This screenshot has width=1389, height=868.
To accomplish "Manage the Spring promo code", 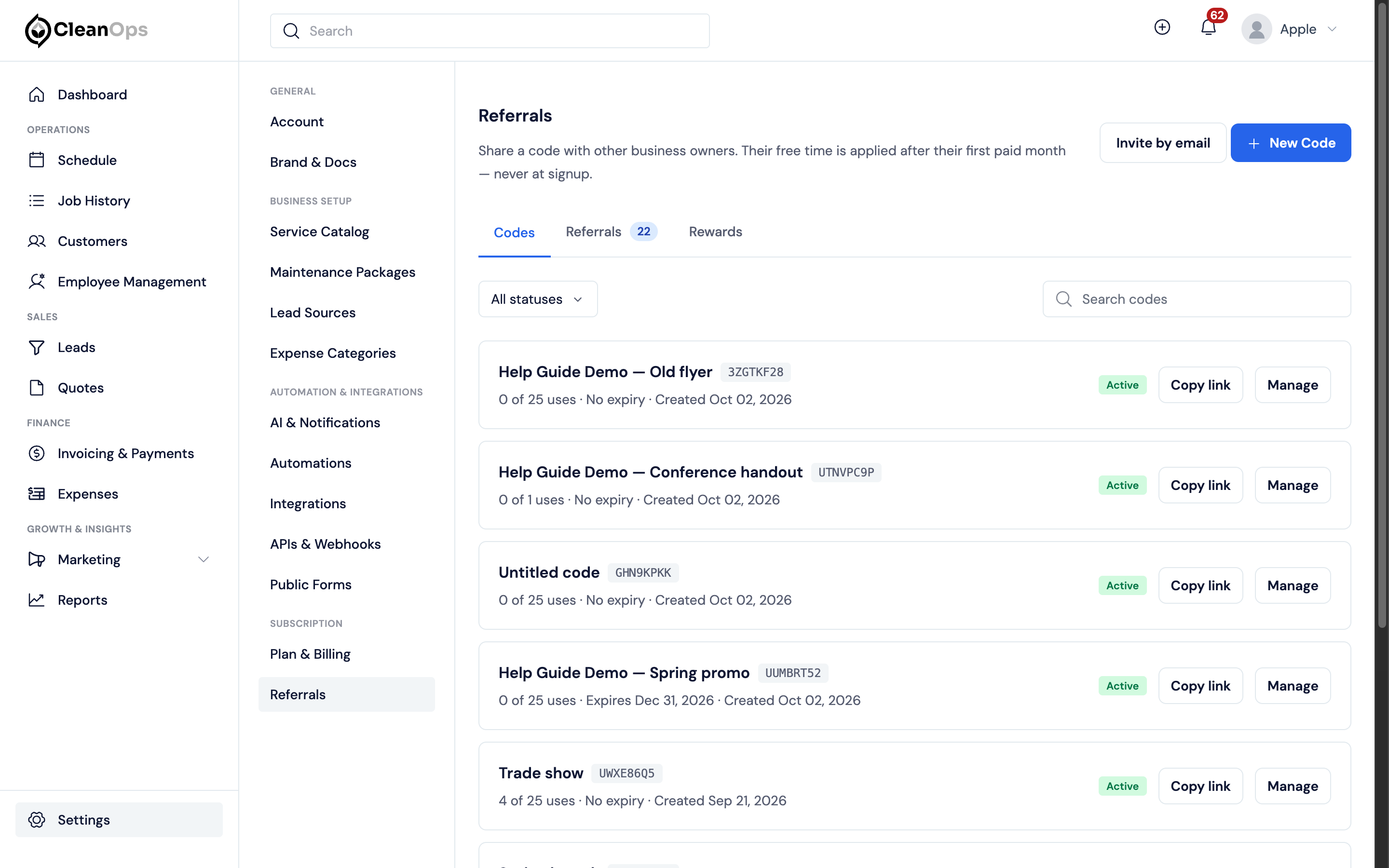I will pyautogui.click(x=1293, y=686).
